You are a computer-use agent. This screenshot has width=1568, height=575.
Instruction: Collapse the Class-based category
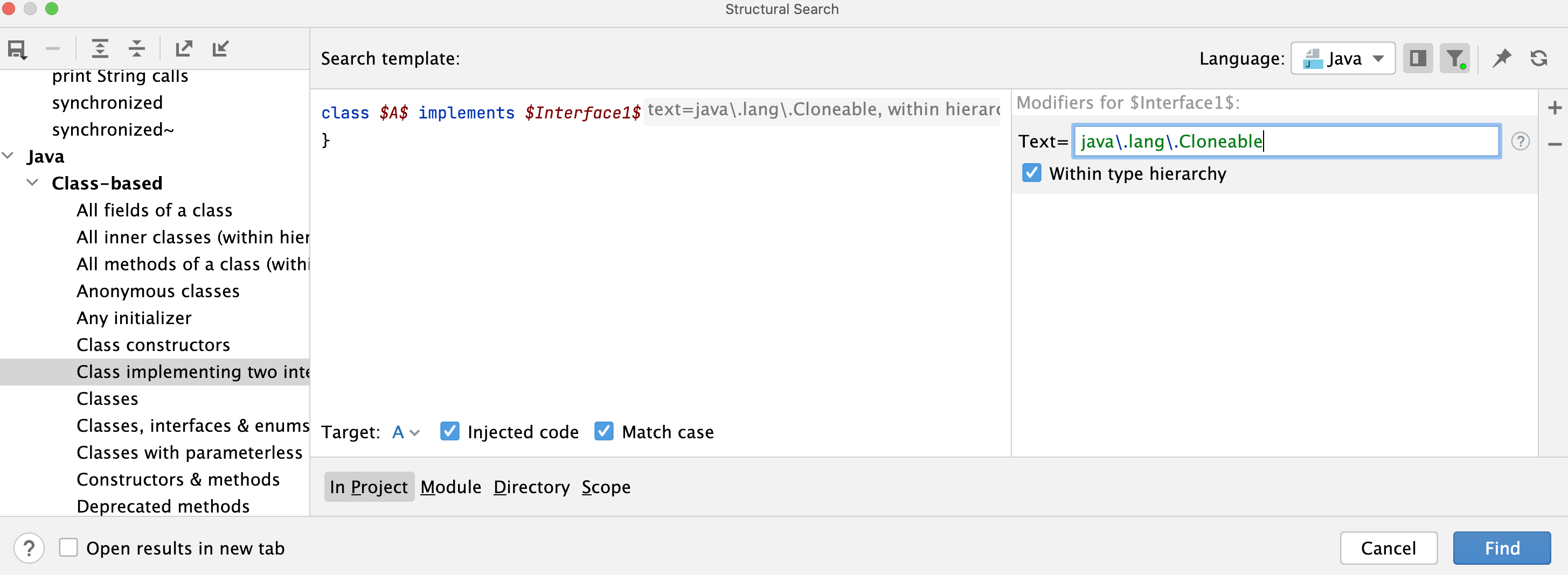[33, 183]
